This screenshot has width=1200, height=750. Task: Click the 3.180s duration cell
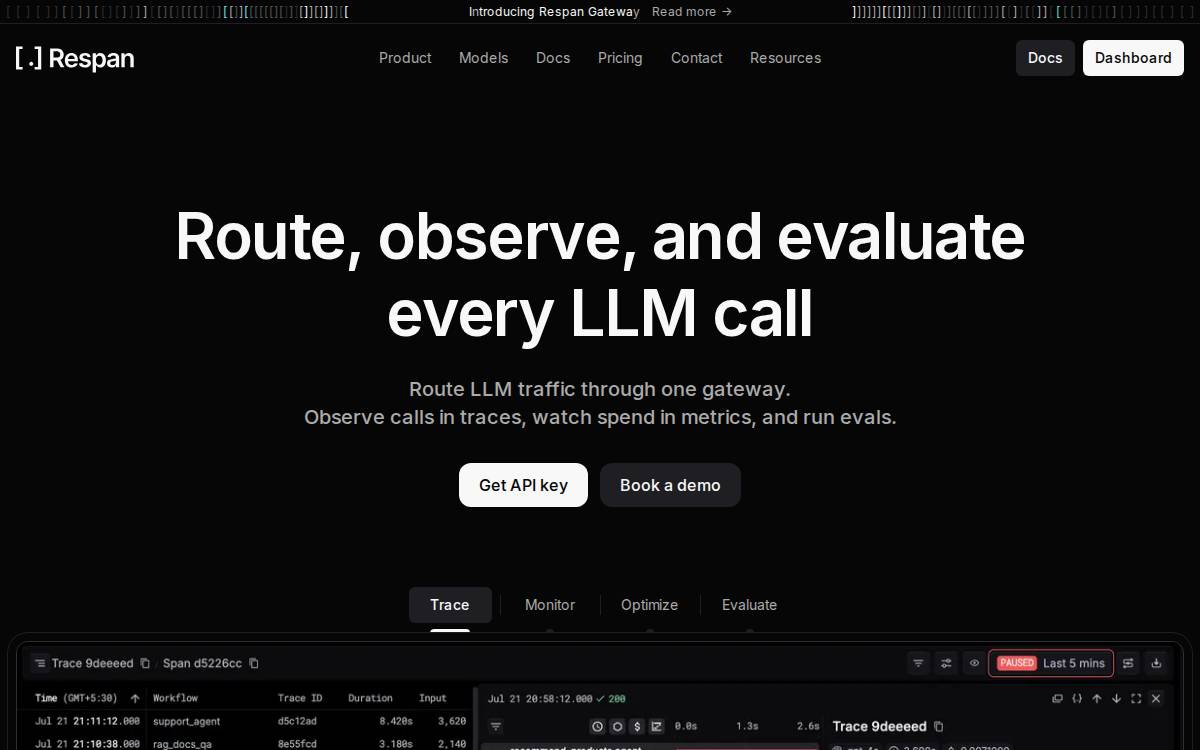[396, 744]
